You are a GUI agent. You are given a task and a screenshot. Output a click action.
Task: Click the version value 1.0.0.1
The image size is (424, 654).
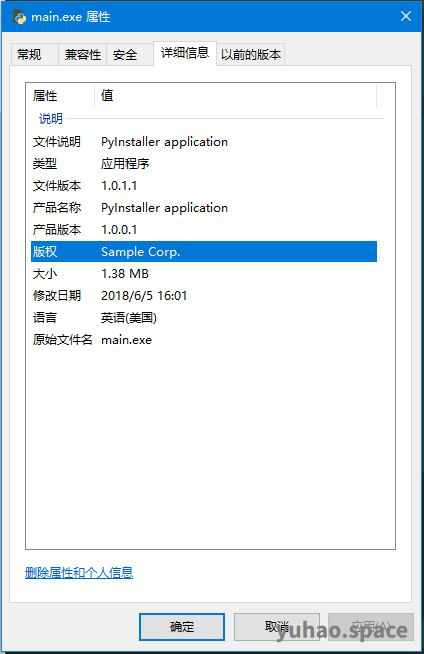(x=119, y=229)
